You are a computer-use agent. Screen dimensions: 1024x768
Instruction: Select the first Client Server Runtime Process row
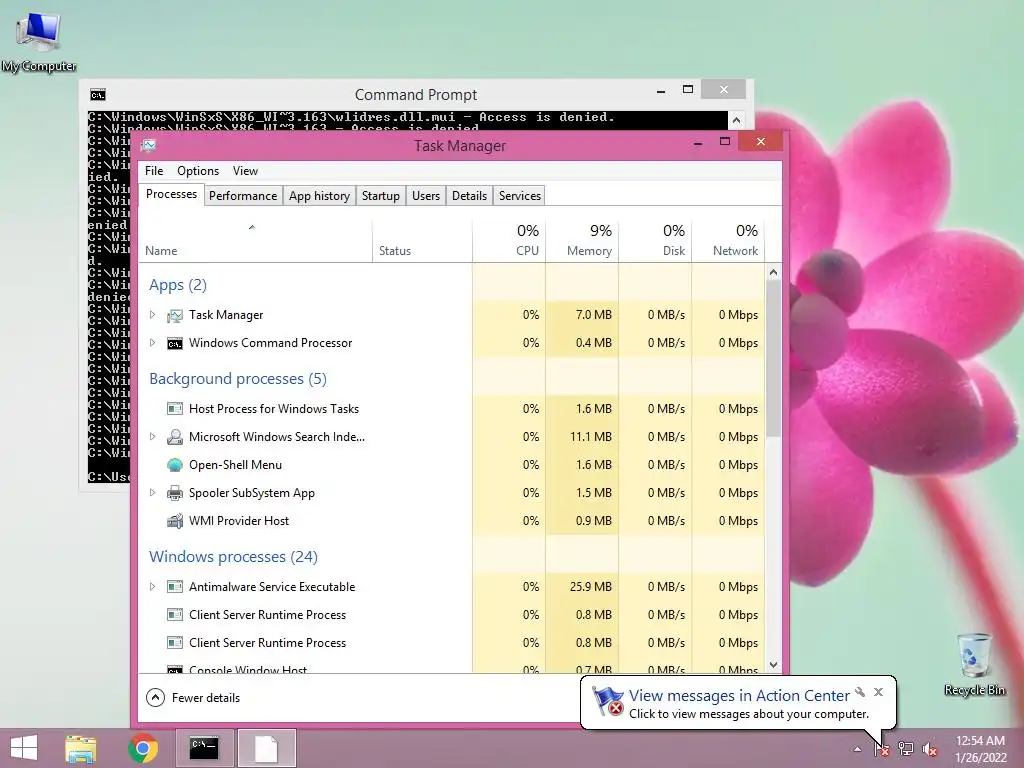pyautogui.click(x=451, y=615)
